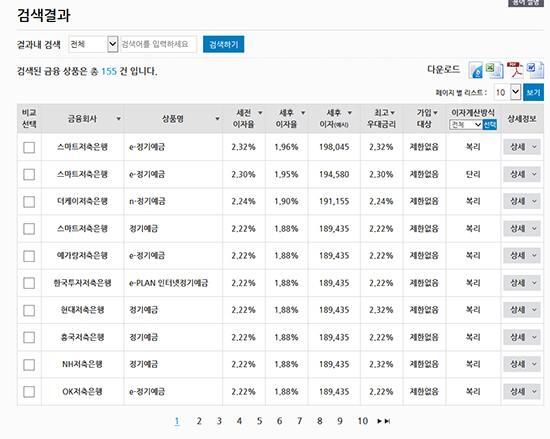Go to page 7
Screen dimensions: 550x439
299,421
